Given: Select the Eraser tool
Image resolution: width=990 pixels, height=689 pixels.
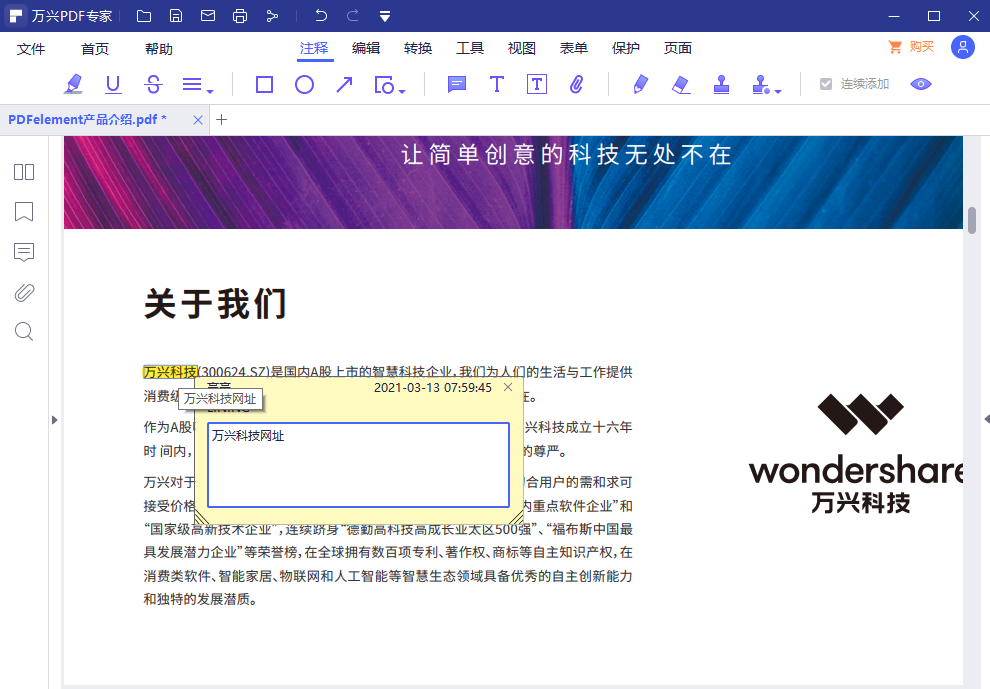Looking at the screenshot, I should (681, 84).
